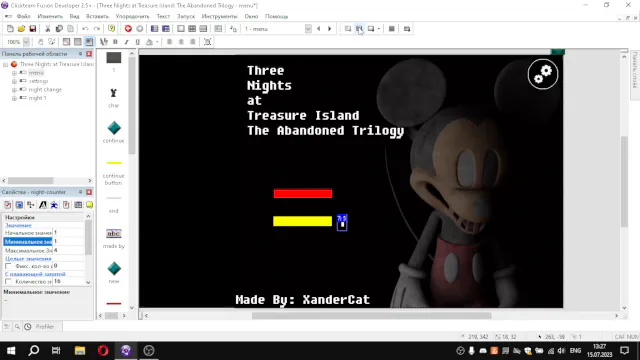The height and width of the screenshot is (360, 640).
Task: Expand the 'settings' frame tree node
Action: 14,81
